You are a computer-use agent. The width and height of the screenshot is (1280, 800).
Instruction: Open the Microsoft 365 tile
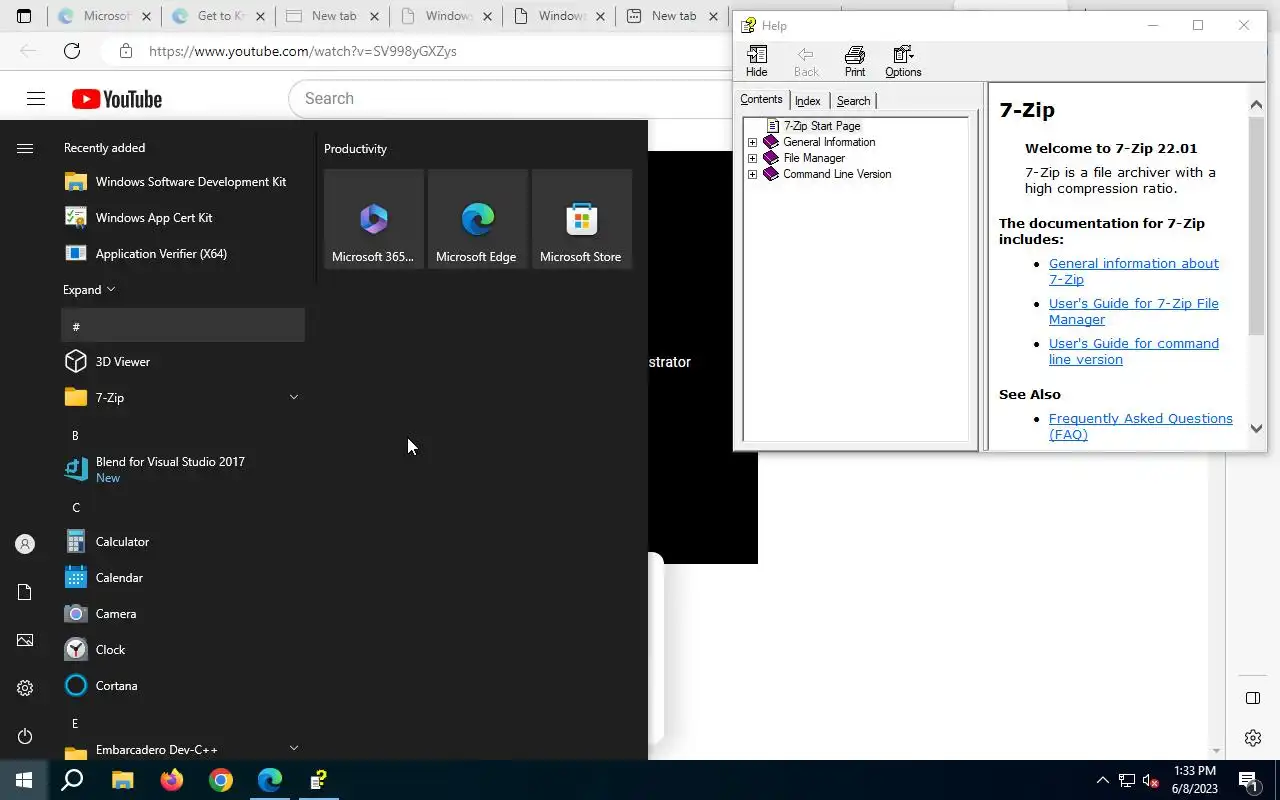374,219
